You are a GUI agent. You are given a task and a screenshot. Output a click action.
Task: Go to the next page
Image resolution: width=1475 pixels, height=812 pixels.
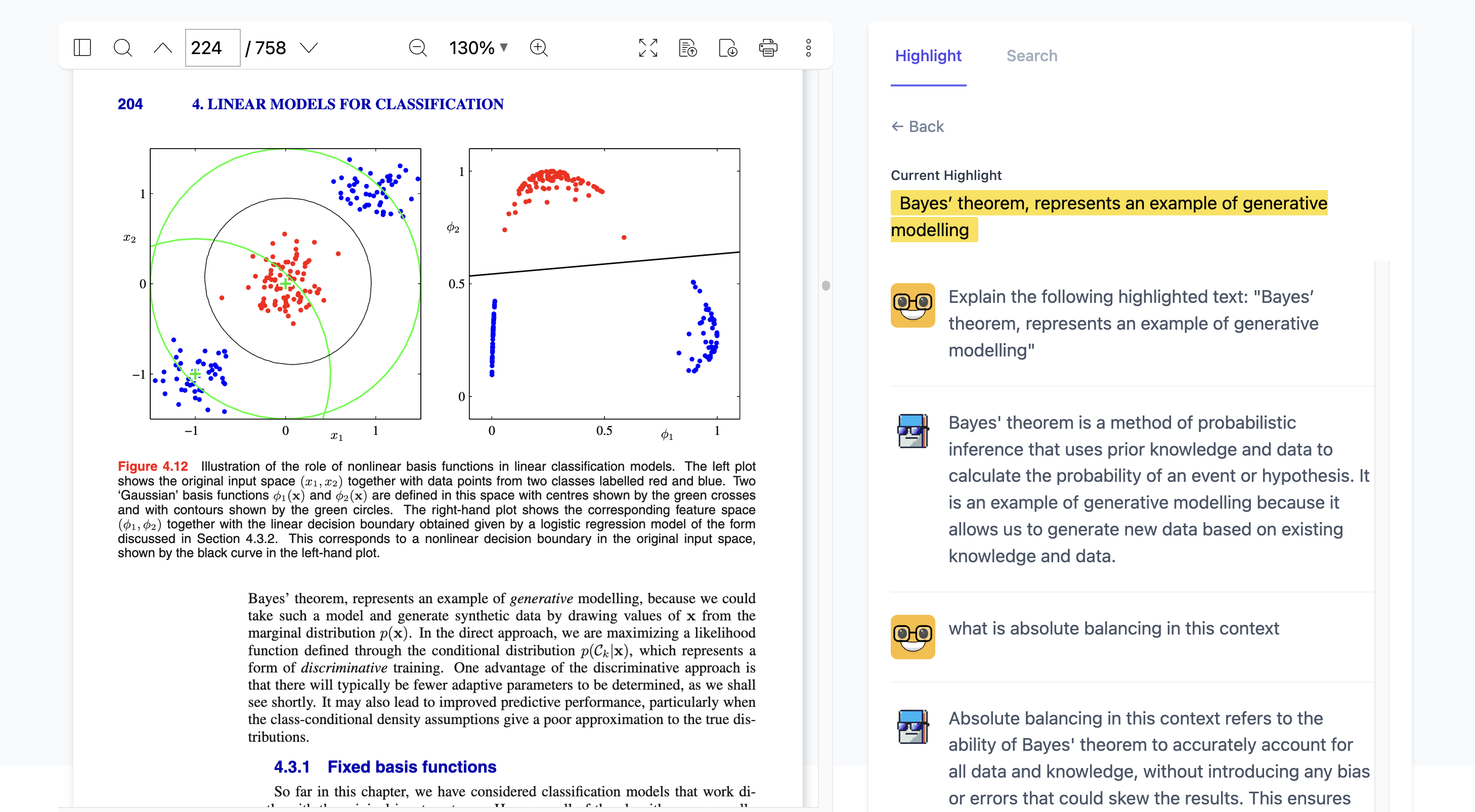click(309, 48)
